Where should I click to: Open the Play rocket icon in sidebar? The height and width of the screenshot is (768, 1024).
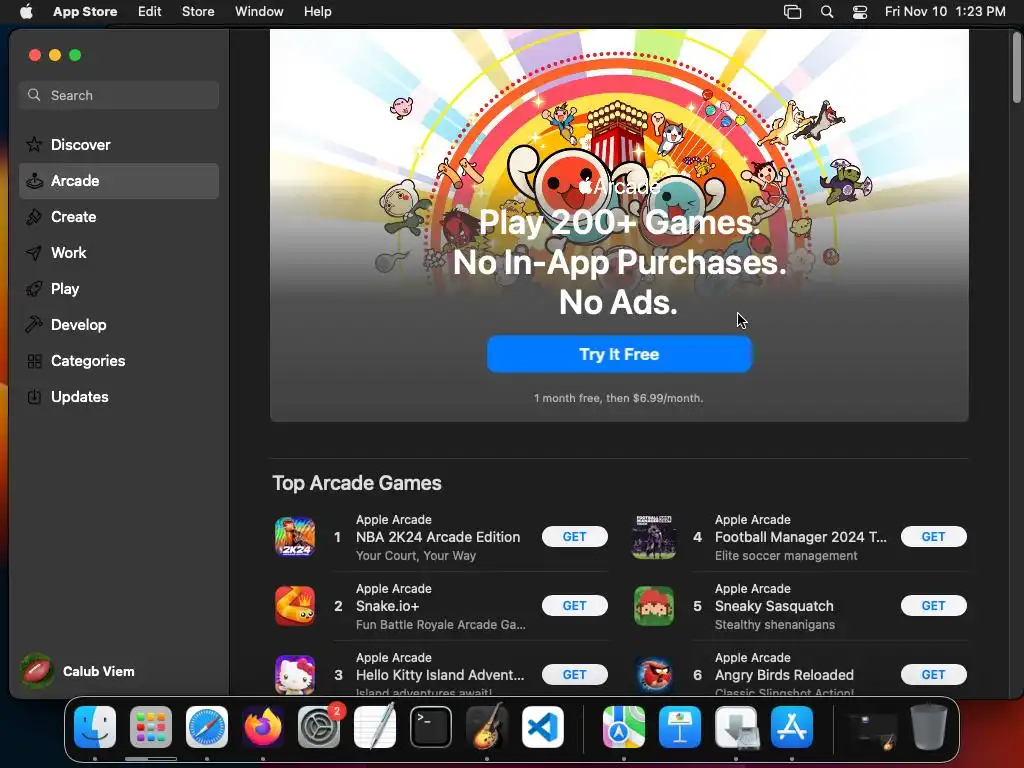point(34,289)
